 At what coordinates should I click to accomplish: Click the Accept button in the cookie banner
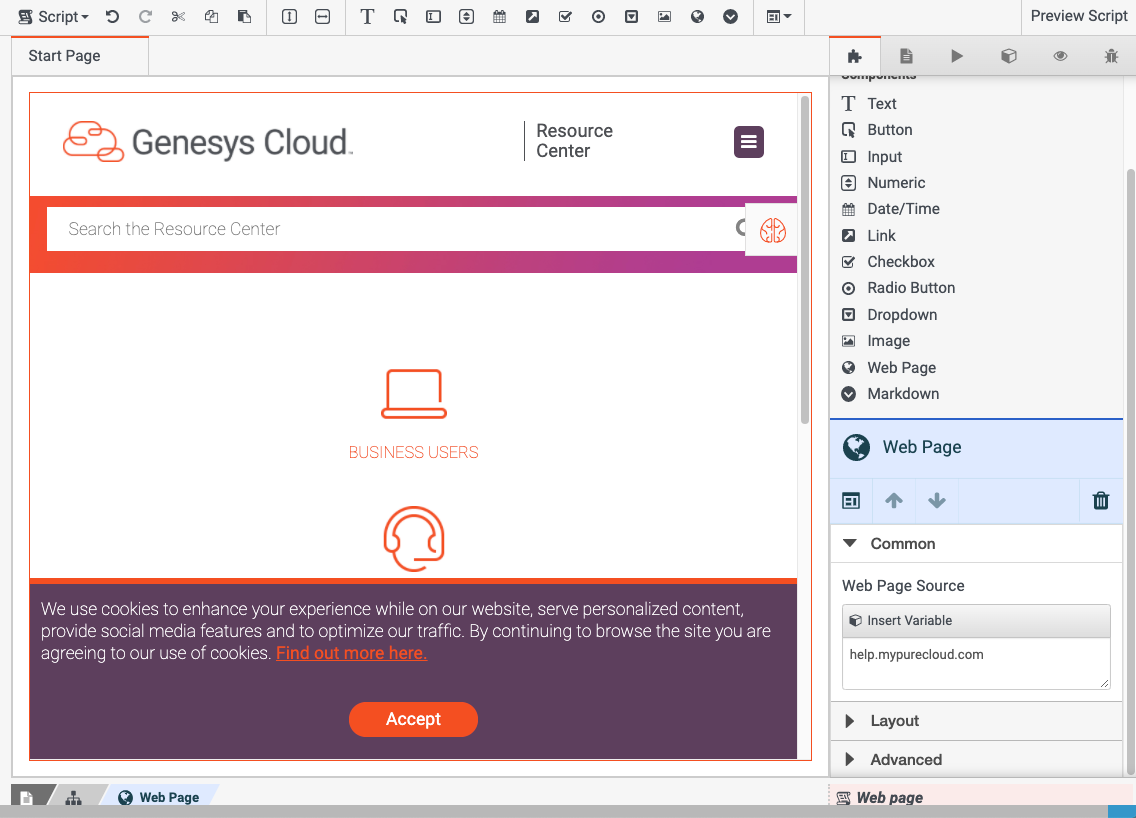coord(413,719)
